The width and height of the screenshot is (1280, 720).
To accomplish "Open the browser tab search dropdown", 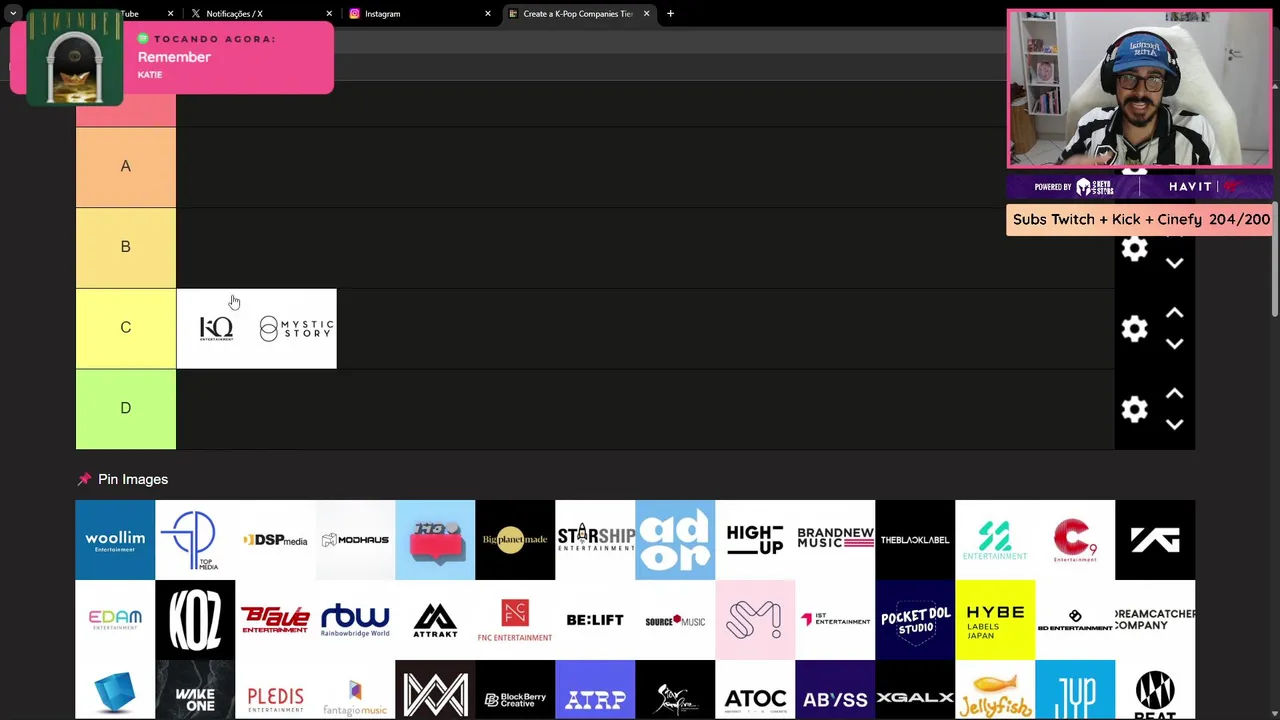I will [13, 14].
